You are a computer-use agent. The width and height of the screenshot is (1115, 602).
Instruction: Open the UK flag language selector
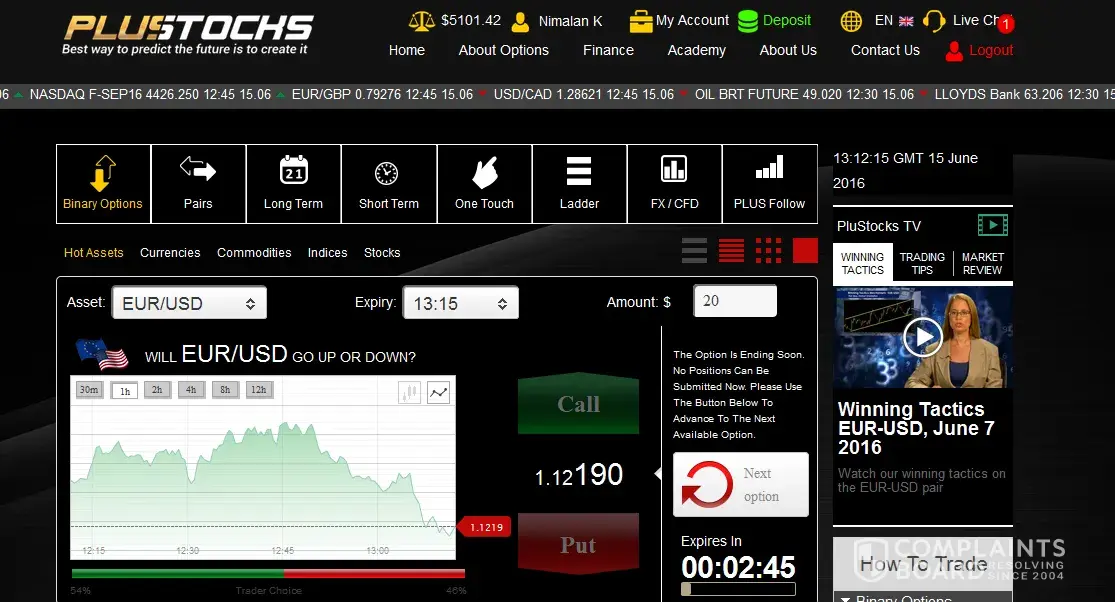(906, 21)
